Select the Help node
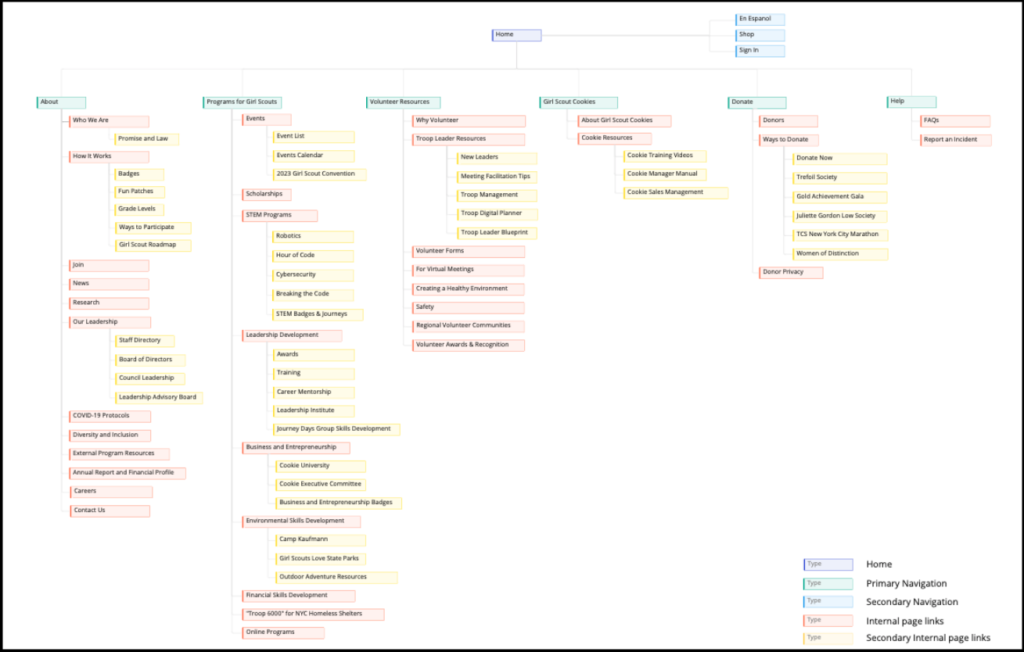The width and height of the screenshot is (1024, 652). pos(912,102)
